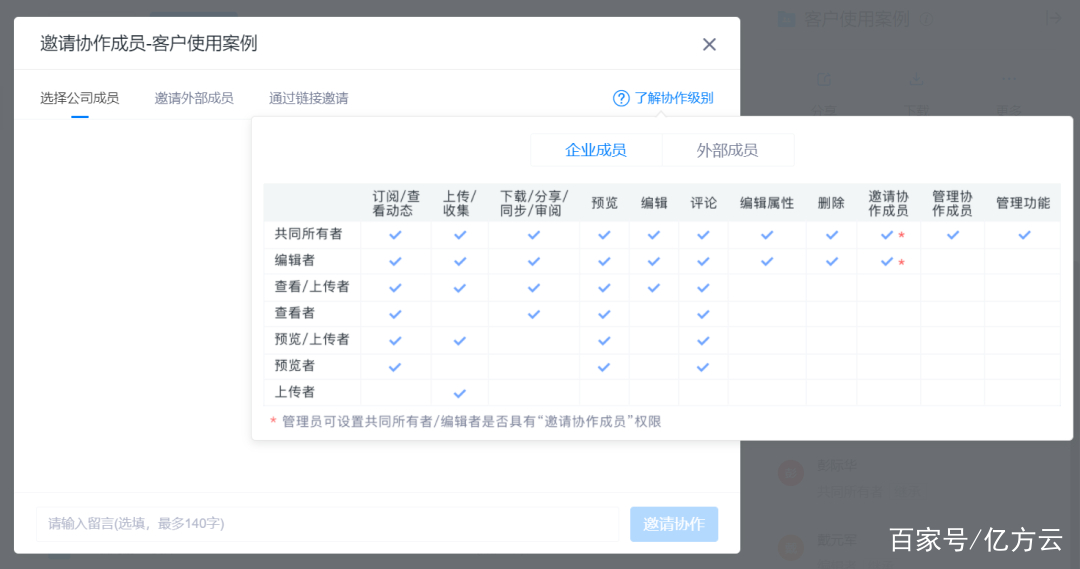Click the 邀请协作 button
1080x569 pixels.
674,524
